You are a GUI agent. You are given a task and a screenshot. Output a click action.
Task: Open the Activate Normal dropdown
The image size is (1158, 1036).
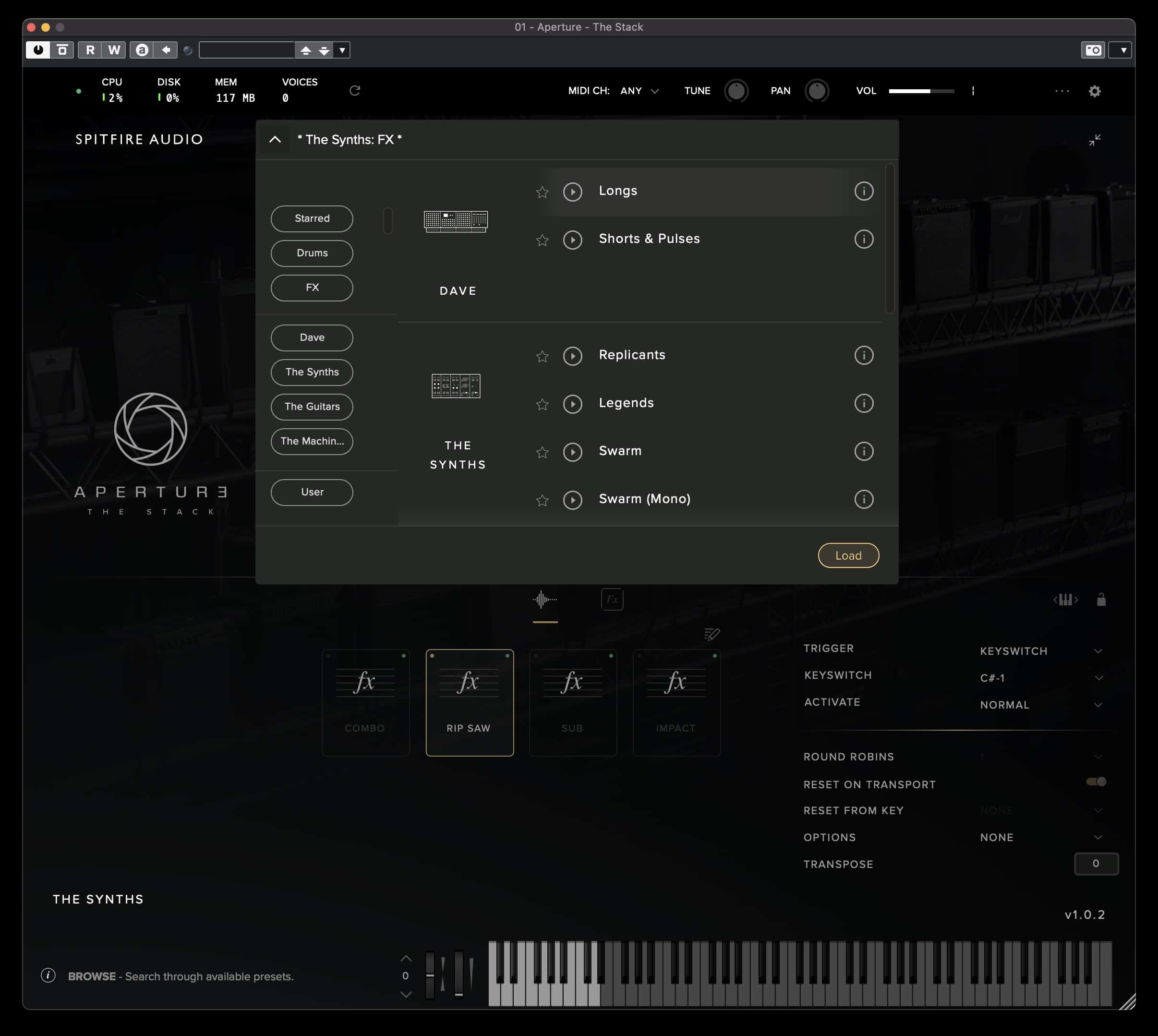(x=1041, y=705)
